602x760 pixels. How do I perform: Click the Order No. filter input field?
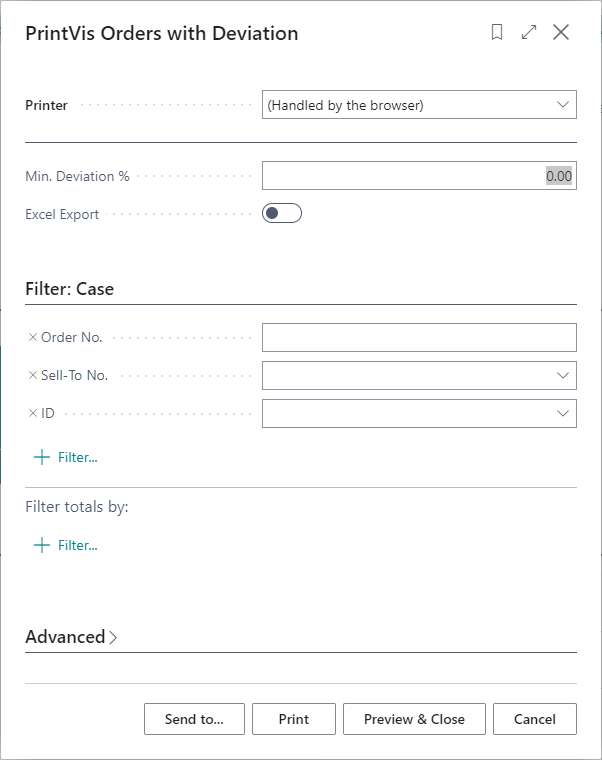click(x=419, y=338)
